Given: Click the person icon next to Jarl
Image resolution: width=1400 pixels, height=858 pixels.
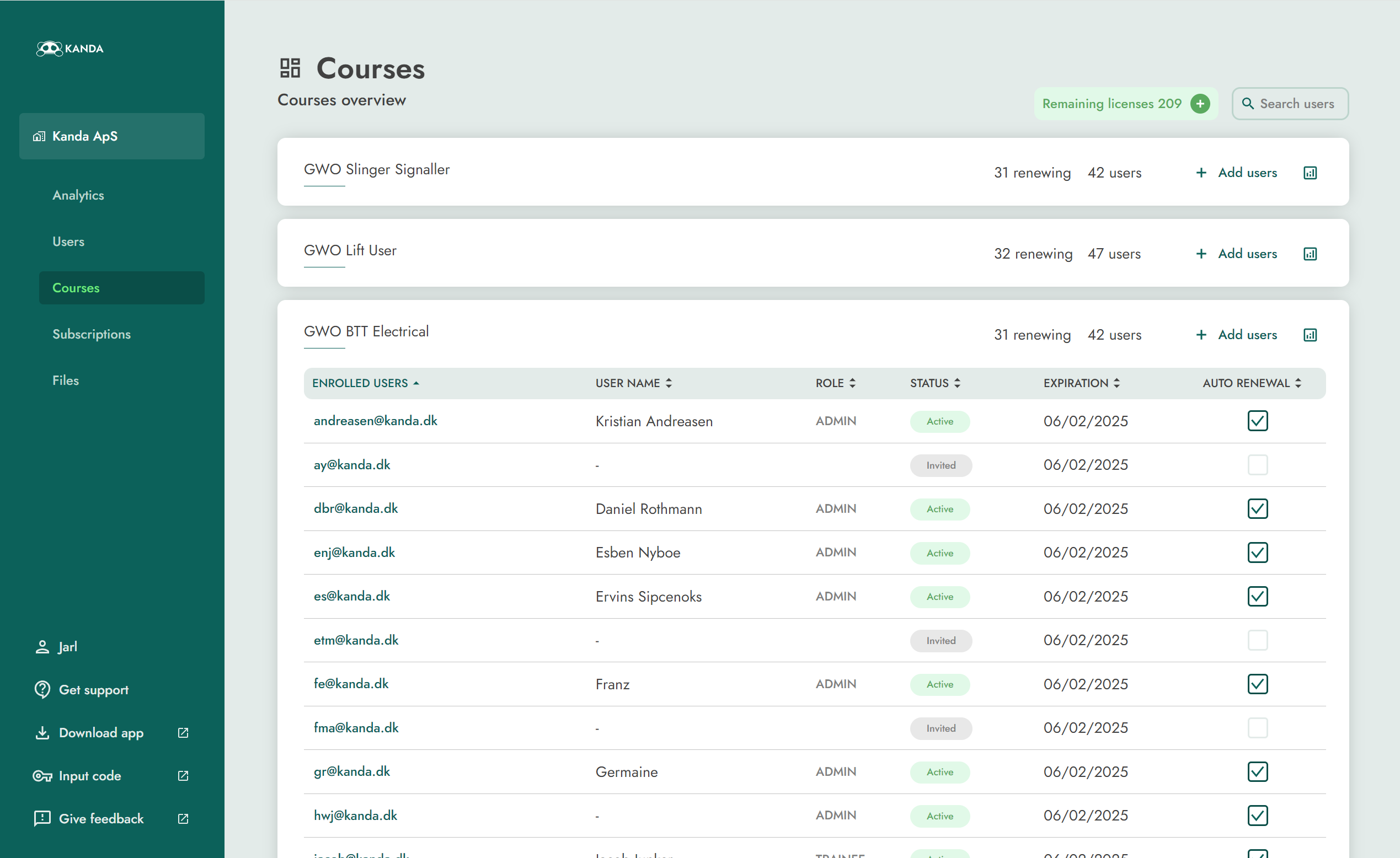Looking at the screenshot, I should 42,647.
